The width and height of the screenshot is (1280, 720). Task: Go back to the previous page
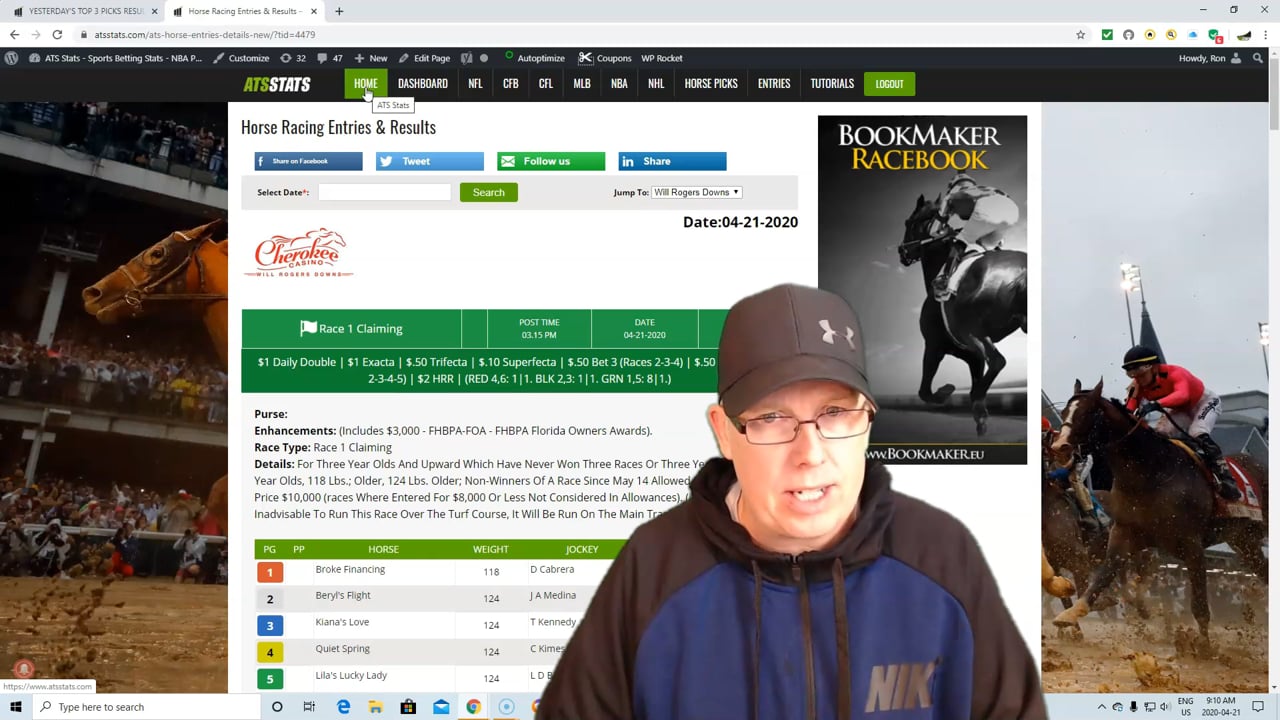click(14, 34)
